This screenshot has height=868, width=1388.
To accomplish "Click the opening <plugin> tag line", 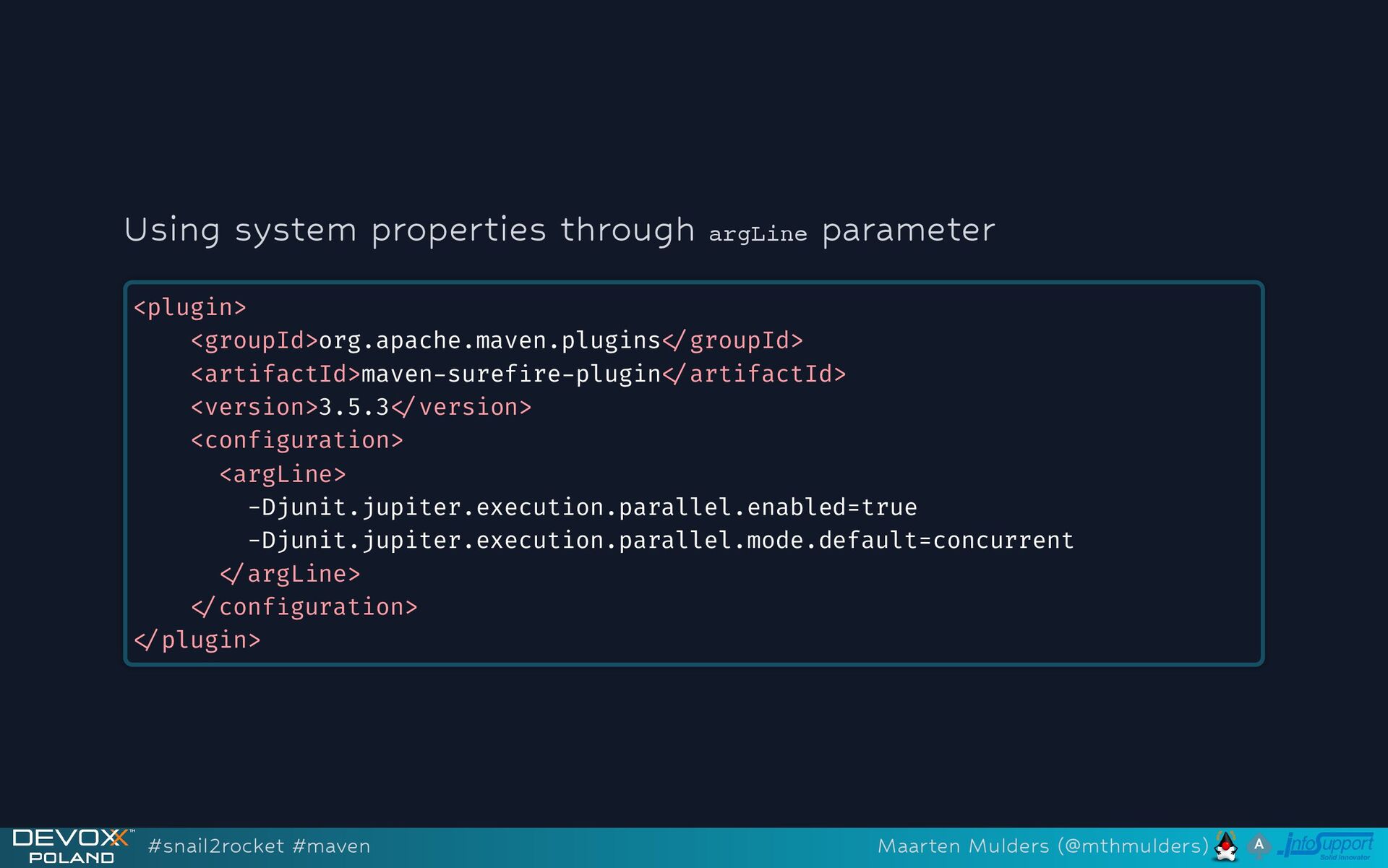I will 190,308.
